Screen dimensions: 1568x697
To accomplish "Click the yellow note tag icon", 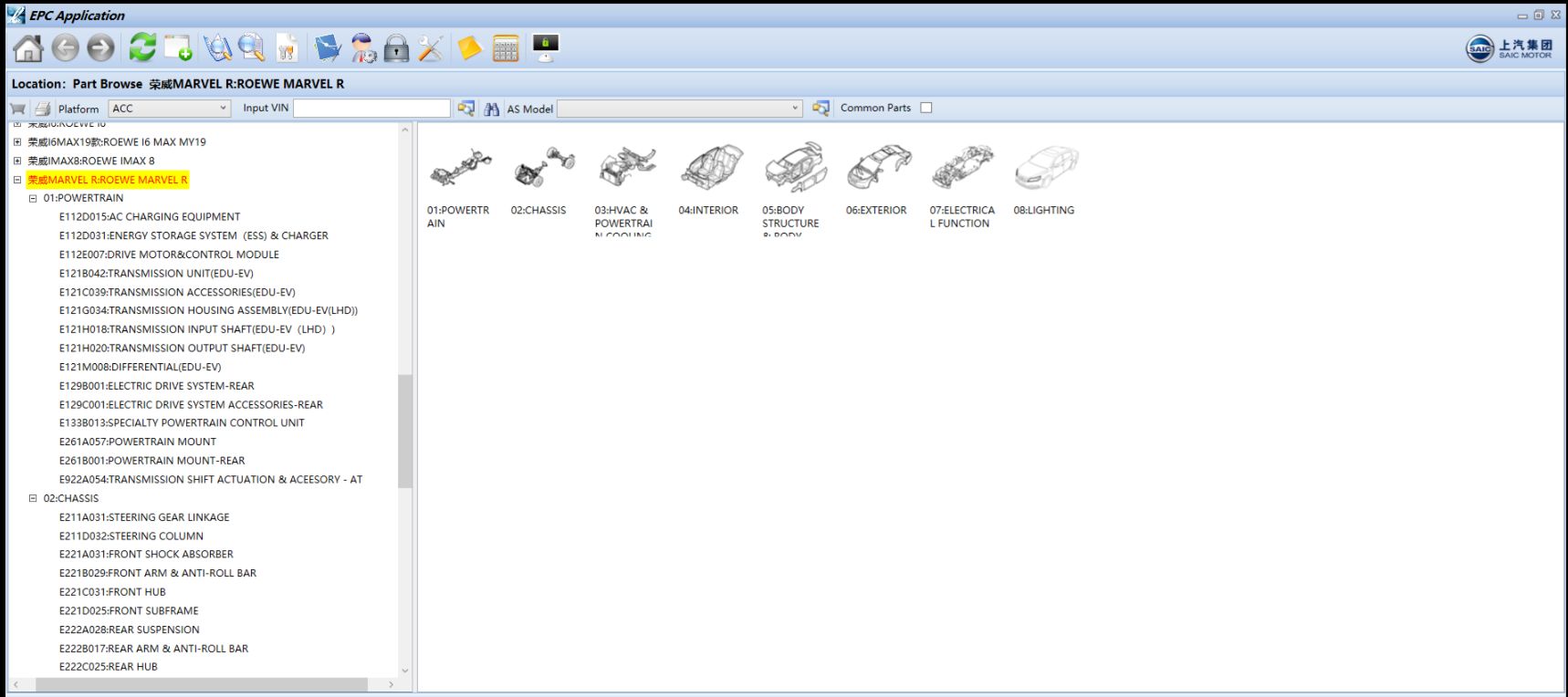I will click(x=469, y=47).
